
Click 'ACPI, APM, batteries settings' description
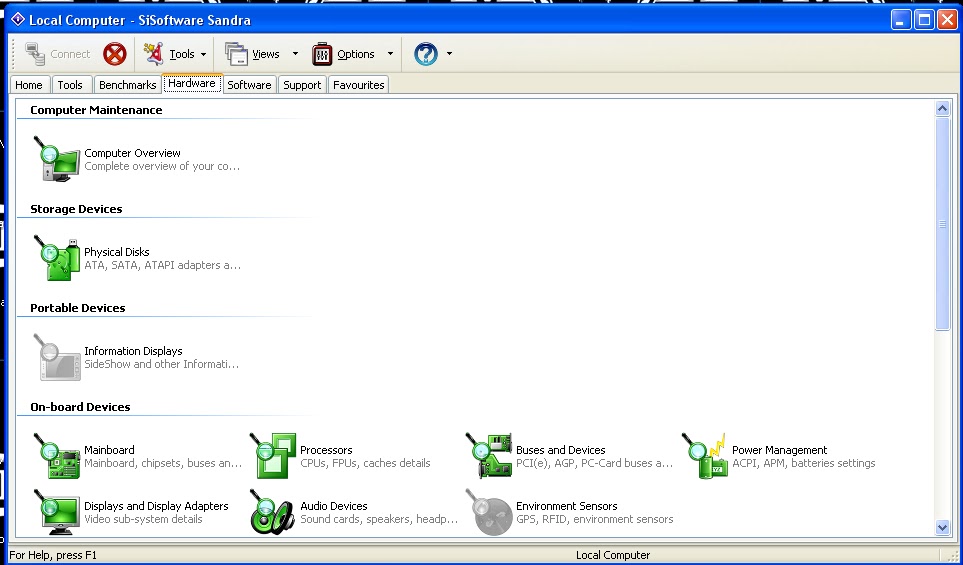tap(804, 463)
